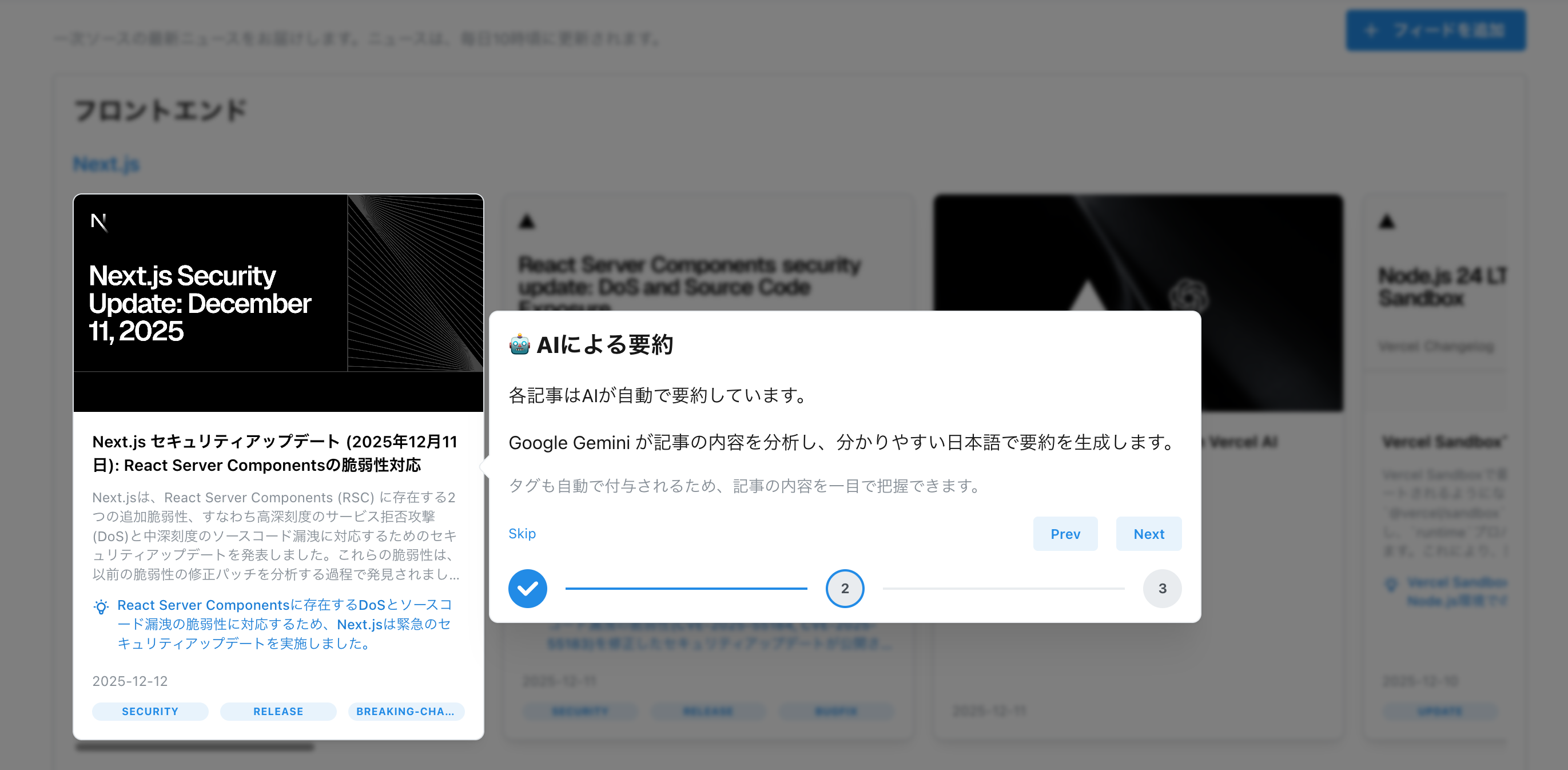Screen dimensions: 1568x770
Task: Open the Next.js feed link
Action: click(105, 164)
